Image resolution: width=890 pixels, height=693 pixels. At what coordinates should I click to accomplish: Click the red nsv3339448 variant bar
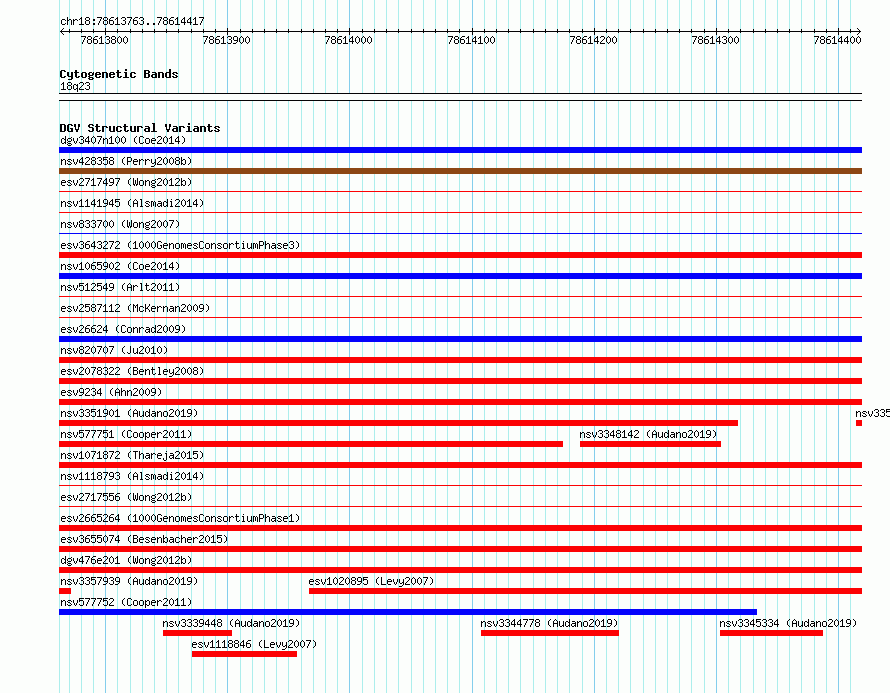pyautogui.click(x=198, y=633)
